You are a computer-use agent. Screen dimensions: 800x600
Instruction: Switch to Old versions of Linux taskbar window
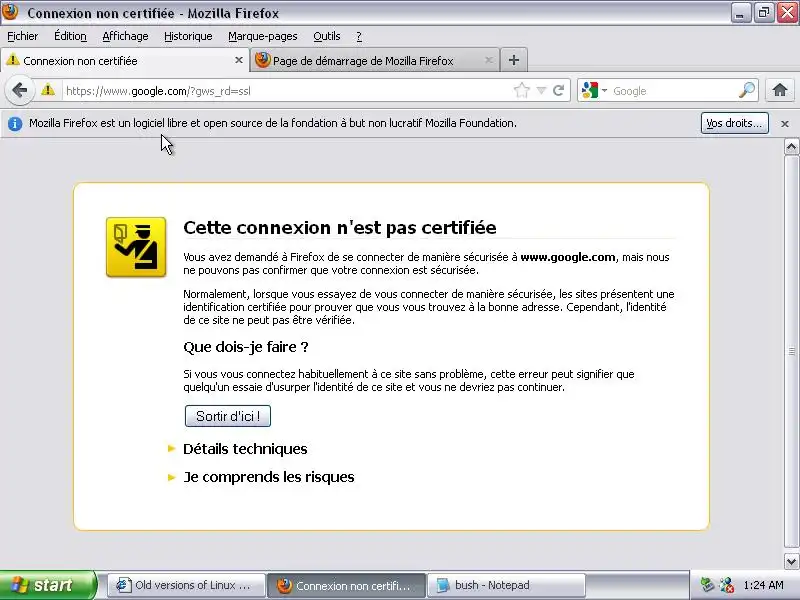tap(186, 585)
